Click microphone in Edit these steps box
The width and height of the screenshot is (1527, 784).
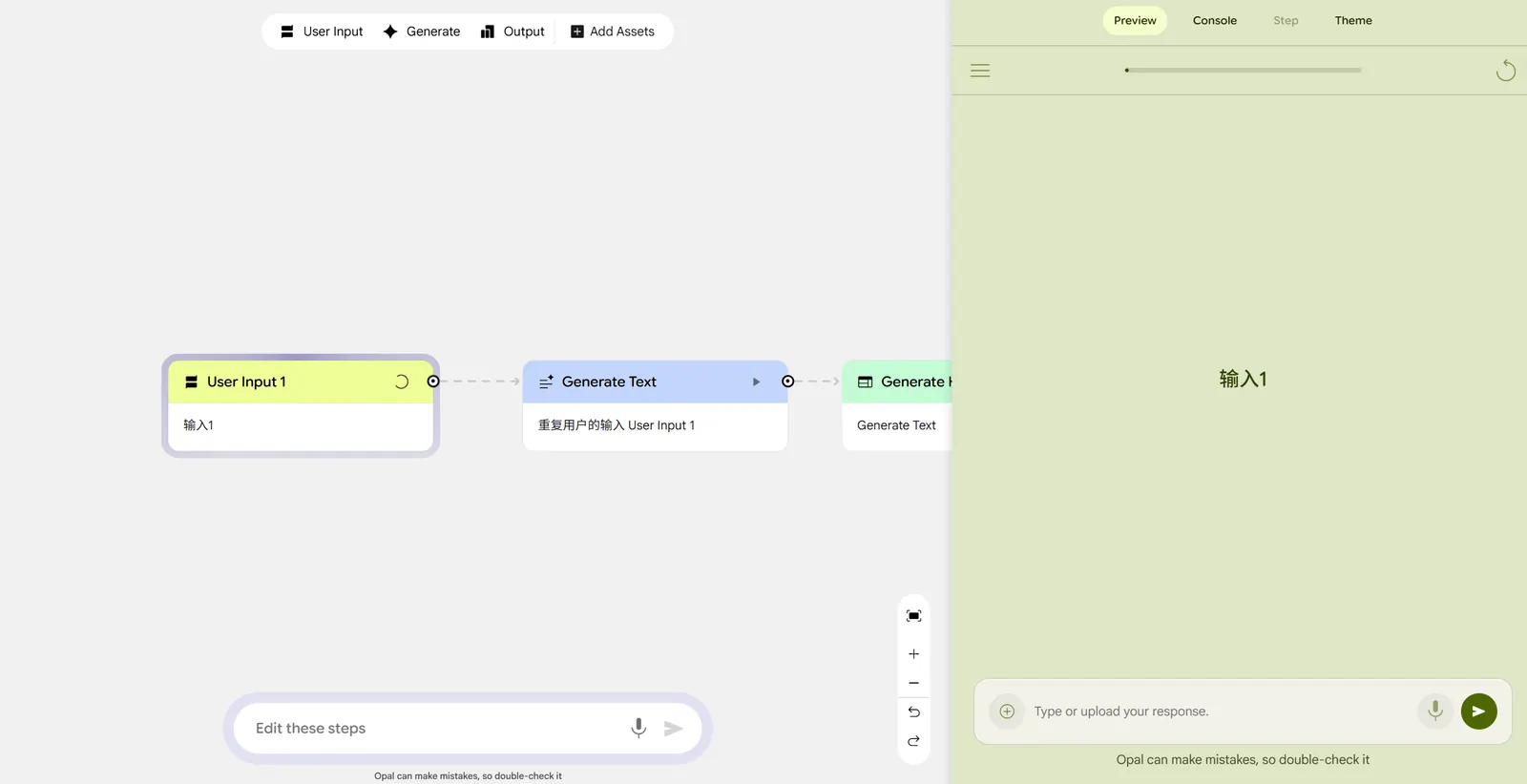pos(638,729)
